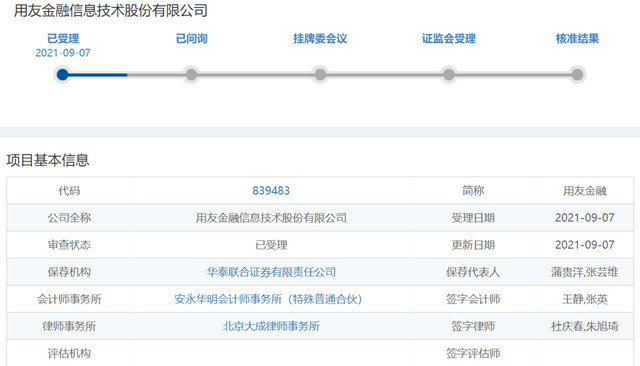Click the 已受理 progress step dot
This screenshot has height=366, width=640.
[62, 75]
